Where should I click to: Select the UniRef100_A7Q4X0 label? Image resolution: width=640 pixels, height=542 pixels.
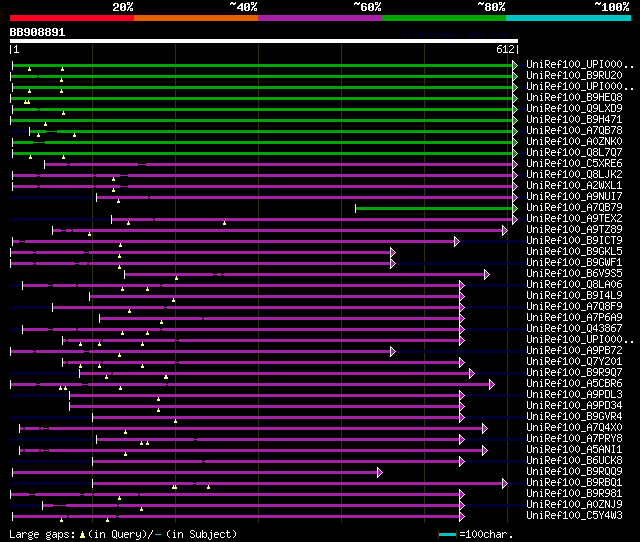click(x=574, y=428)
